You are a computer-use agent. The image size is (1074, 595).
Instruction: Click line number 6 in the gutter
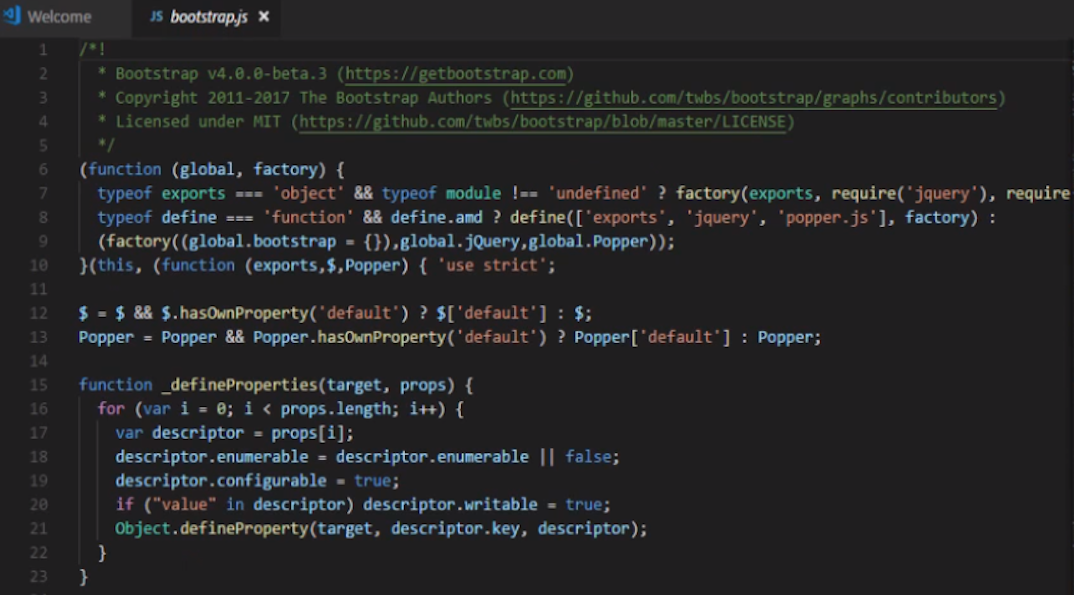[43, 170]
